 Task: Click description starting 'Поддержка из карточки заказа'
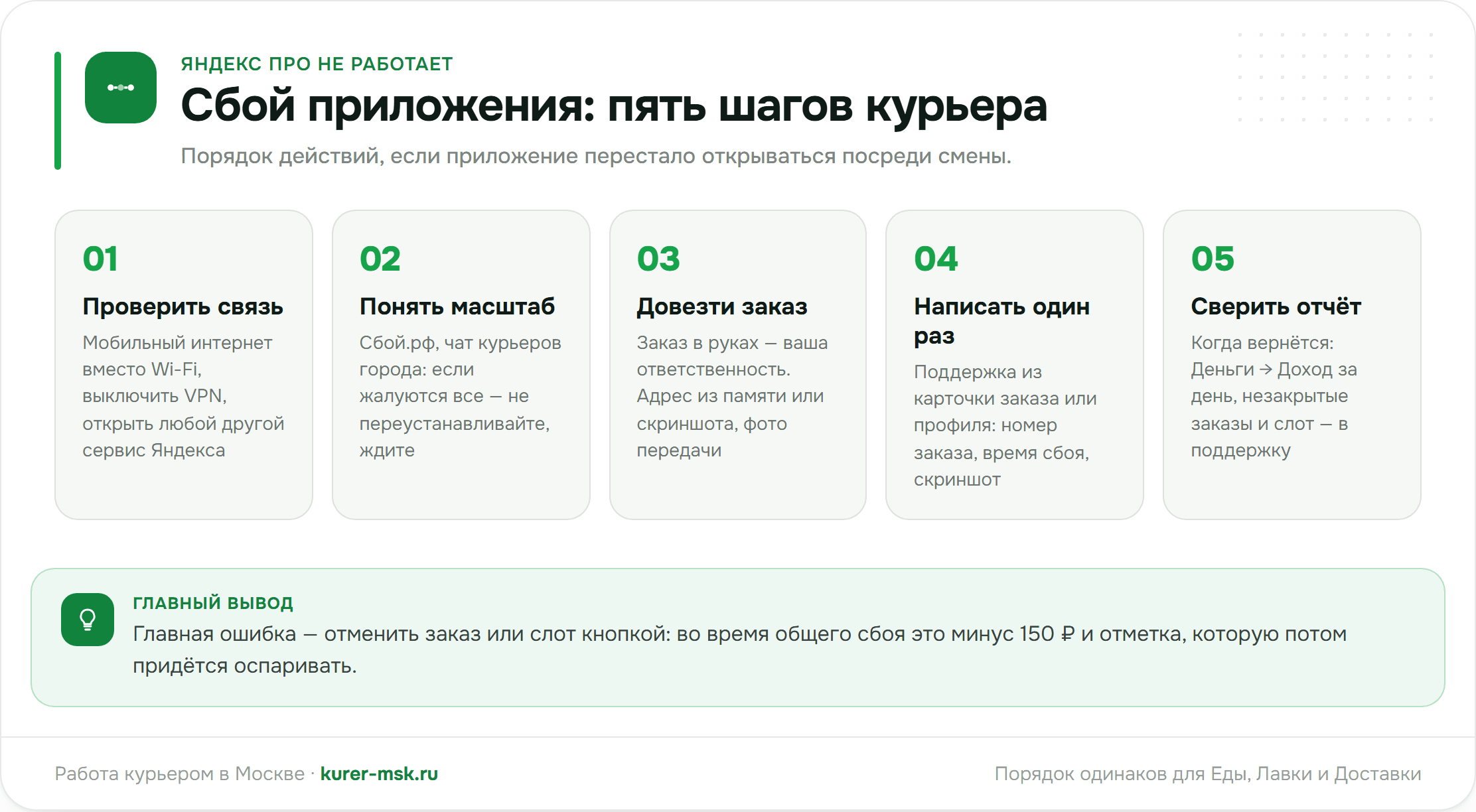pos(1005,426)
